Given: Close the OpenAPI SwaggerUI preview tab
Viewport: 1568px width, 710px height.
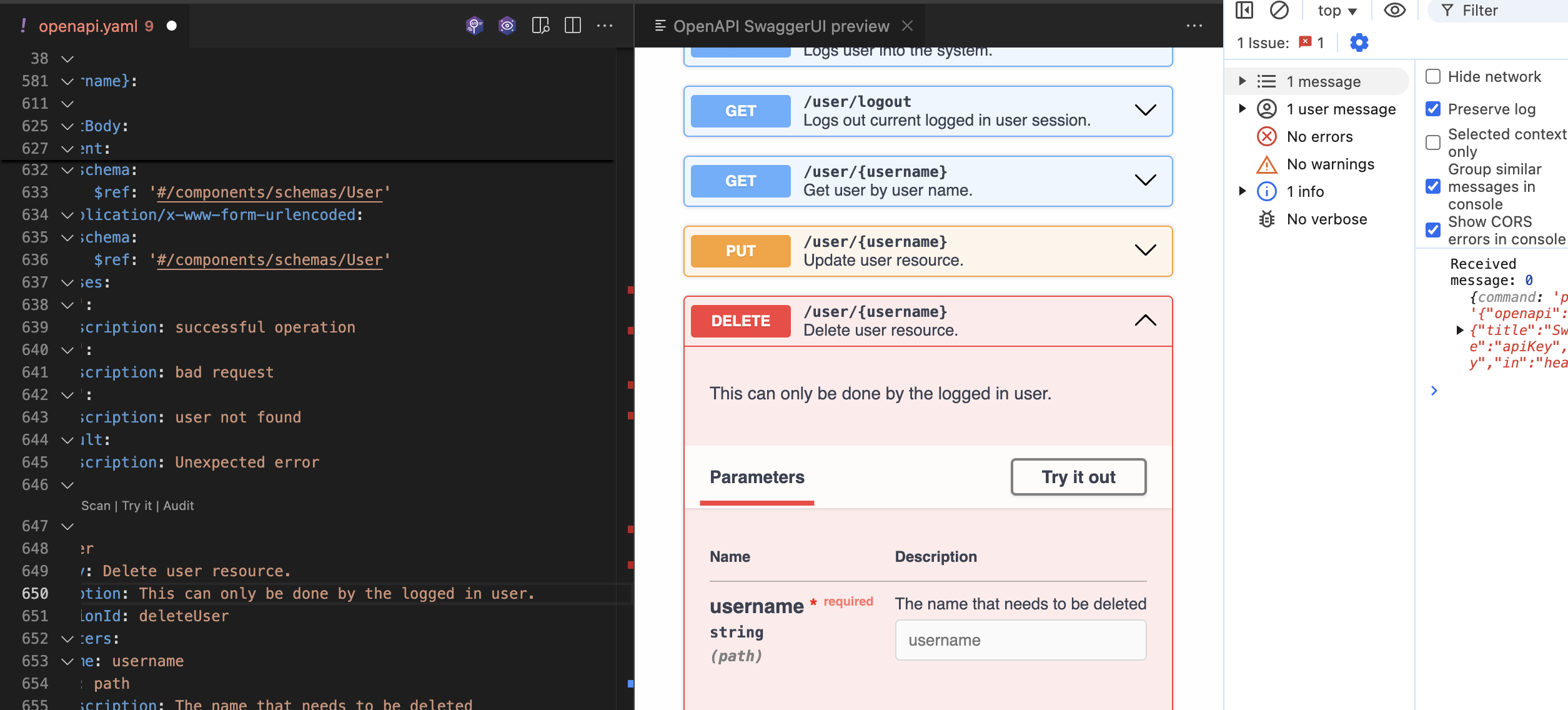Looking at the screenshot, I should click(907, 26).
